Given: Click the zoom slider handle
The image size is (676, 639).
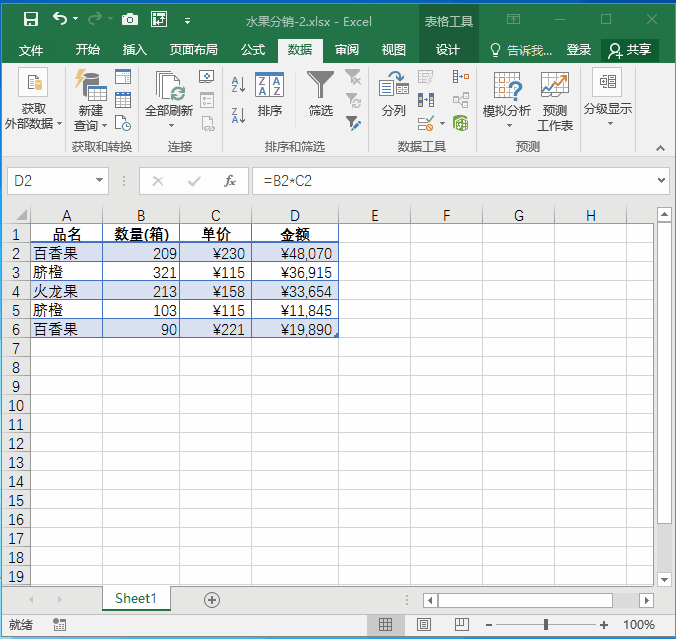Looking at the screenshot, I should point(548,625).
